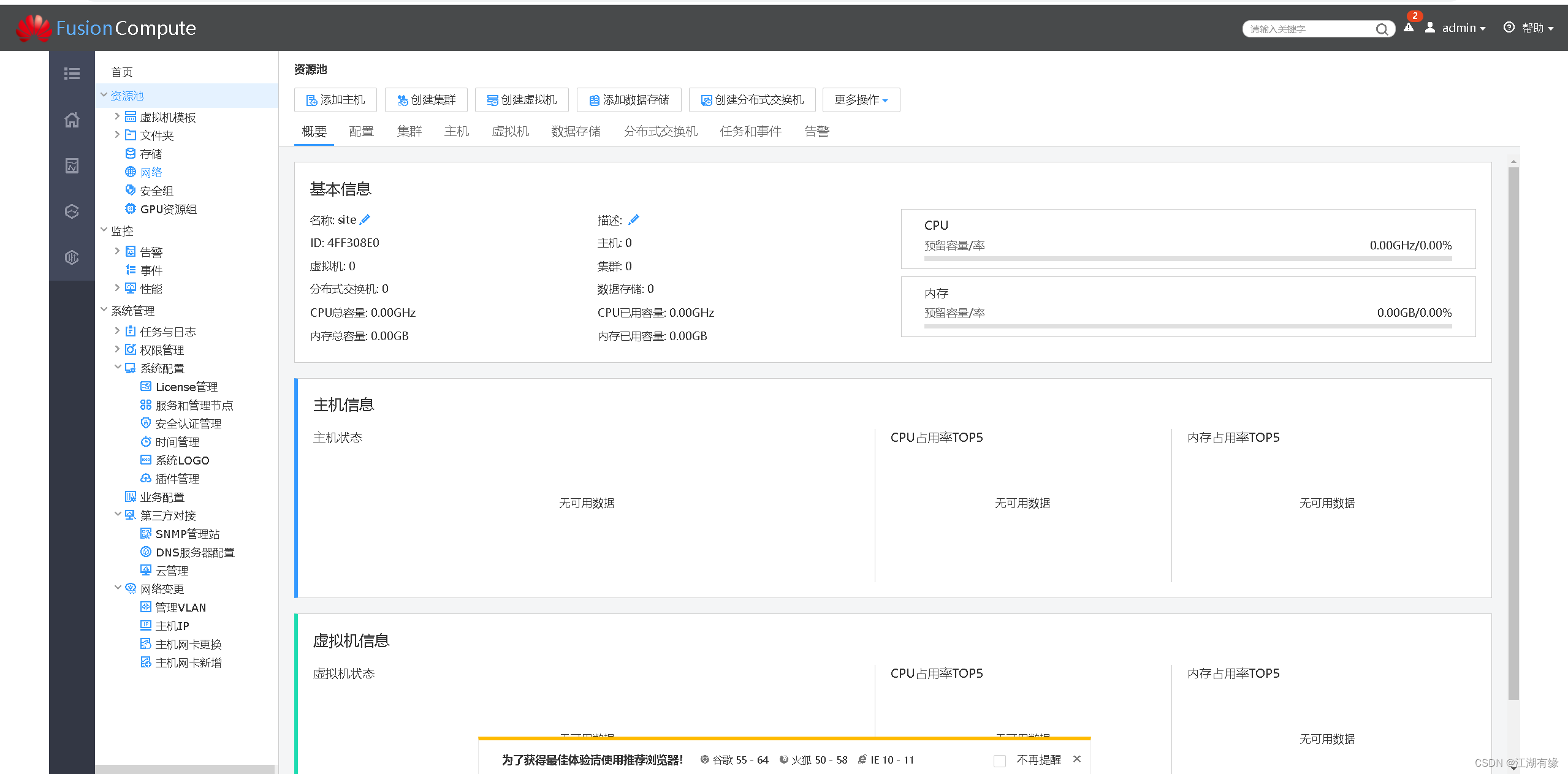Collapse the 系统配置 tree node

(118, 367)
